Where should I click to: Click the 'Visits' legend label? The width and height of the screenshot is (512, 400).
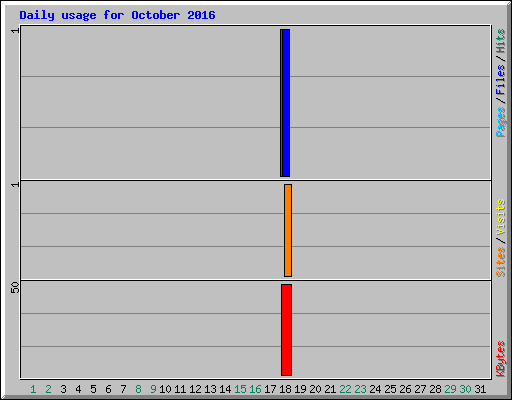coord(500,217)
